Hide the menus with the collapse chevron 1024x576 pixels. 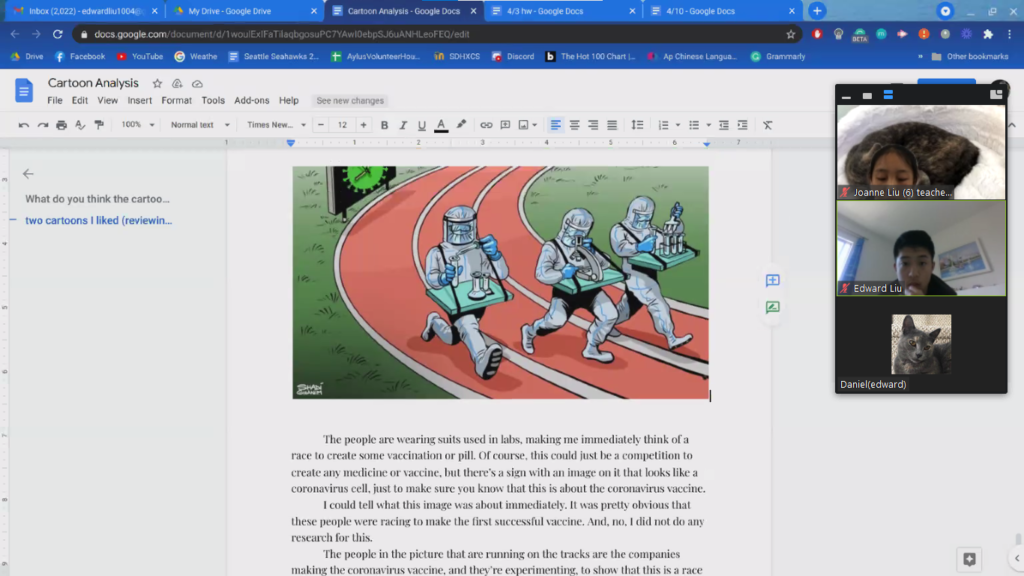pos(1012,125)
